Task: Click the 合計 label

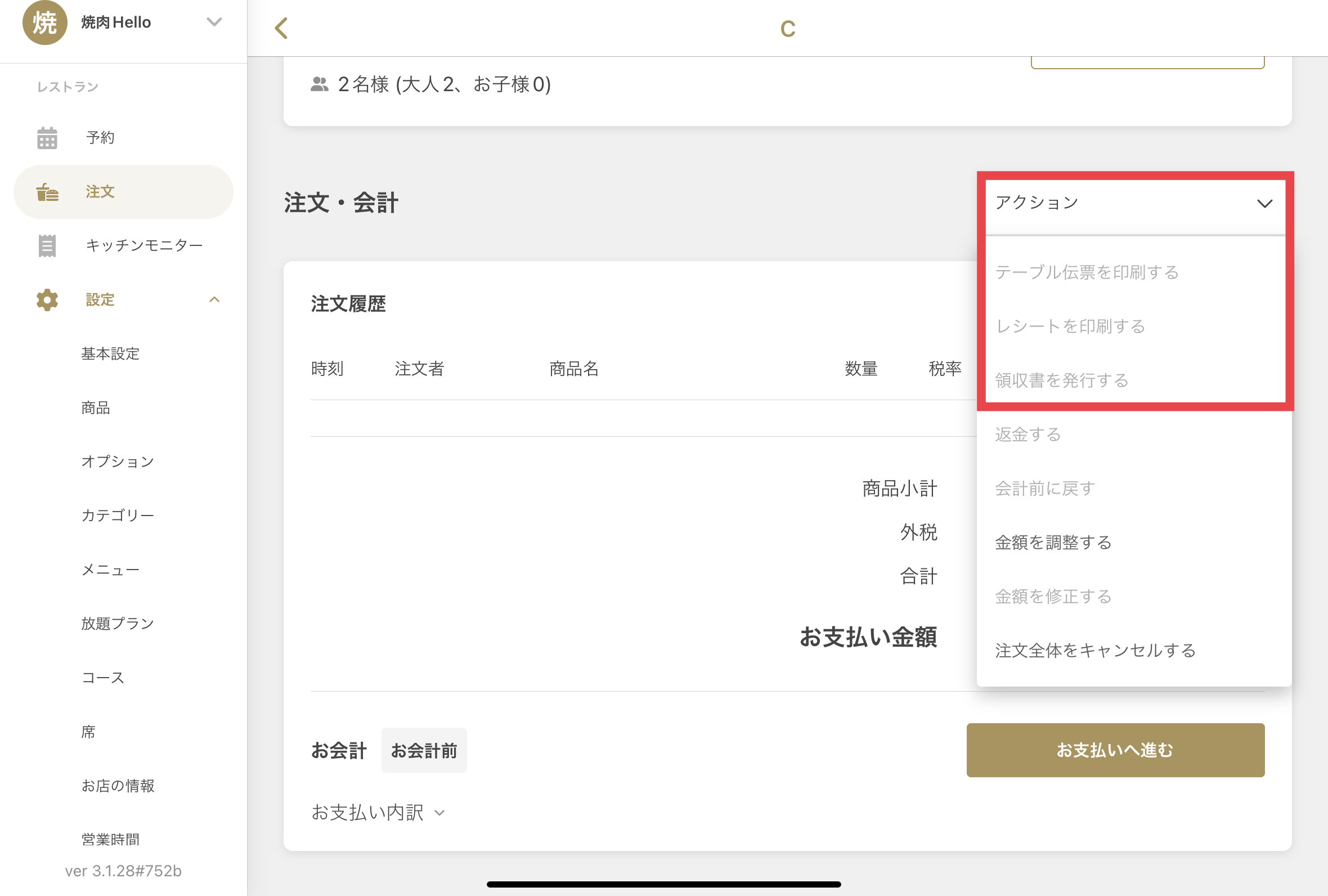Action: coord(918,576)
